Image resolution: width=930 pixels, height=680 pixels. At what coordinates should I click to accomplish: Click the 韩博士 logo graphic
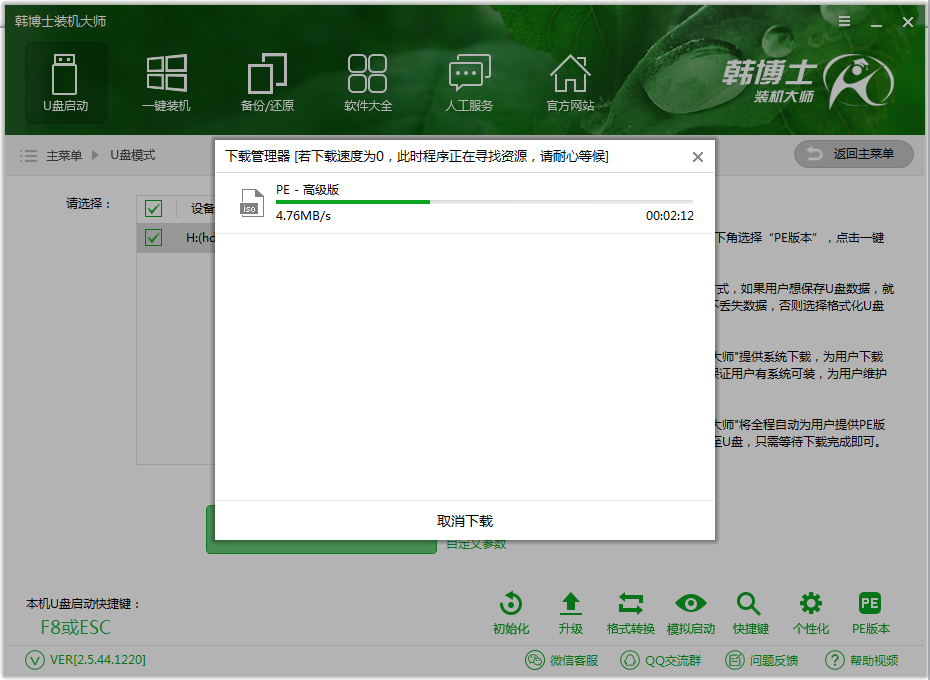coord(808,80)
